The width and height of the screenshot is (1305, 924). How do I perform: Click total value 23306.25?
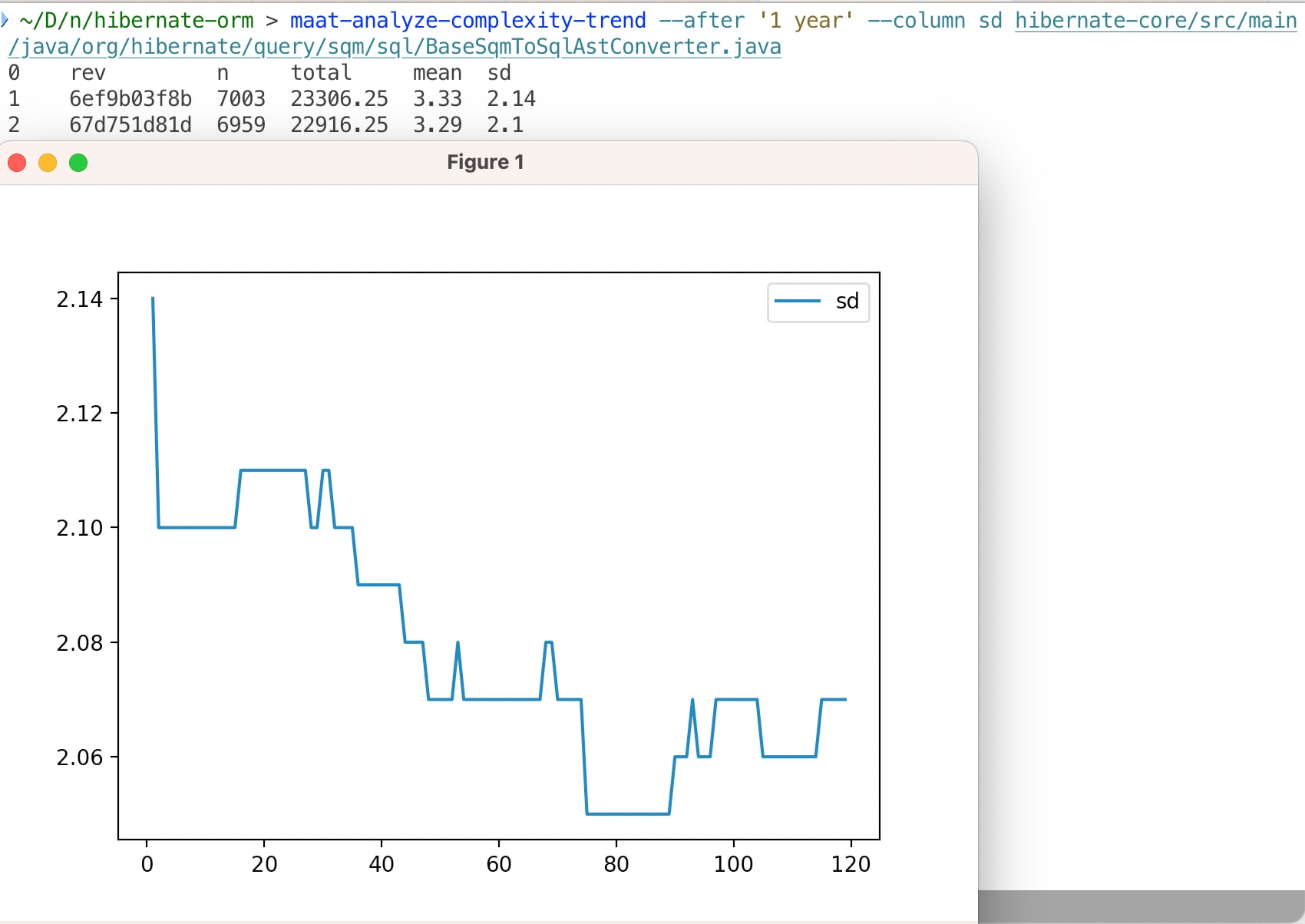click(x=339, y=99)
